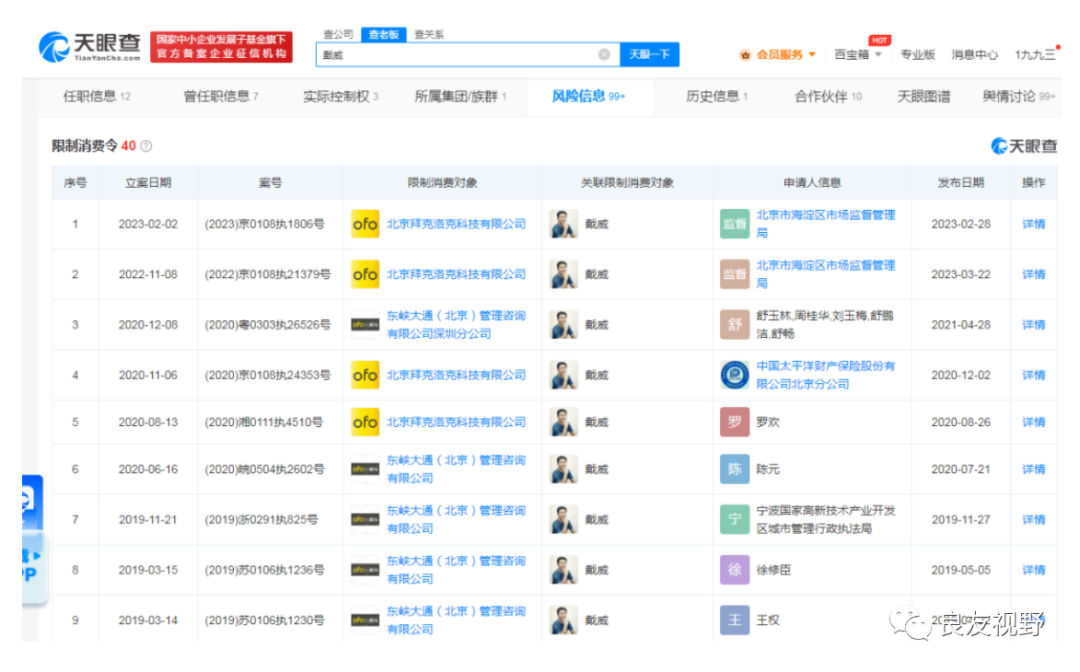The image size is (1080, 672).
Task: Open 详情 for the row dated 2020-12-08
Action: pos(1033,324)
